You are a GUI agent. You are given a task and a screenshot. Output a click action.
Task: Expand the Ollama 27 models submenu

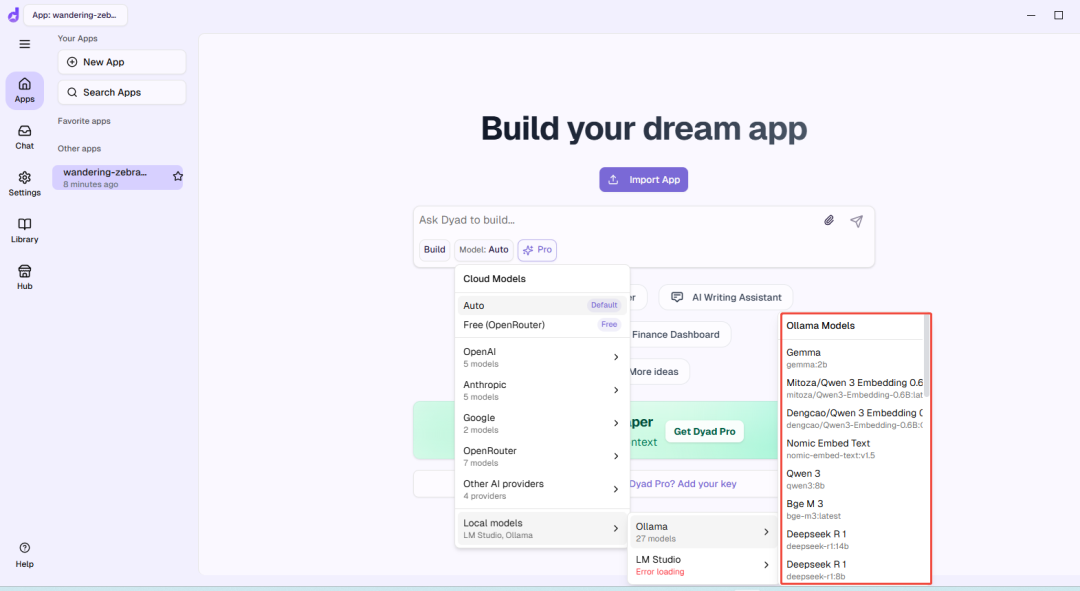click(x=703, y=532)
